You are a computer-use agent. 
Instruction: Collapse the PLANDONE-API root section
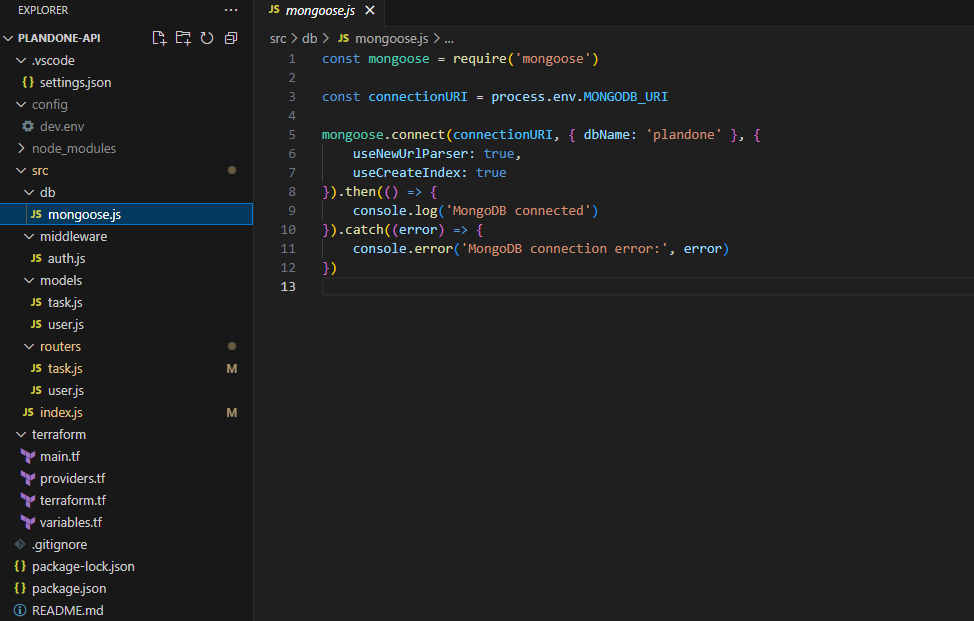click(59, 38)
